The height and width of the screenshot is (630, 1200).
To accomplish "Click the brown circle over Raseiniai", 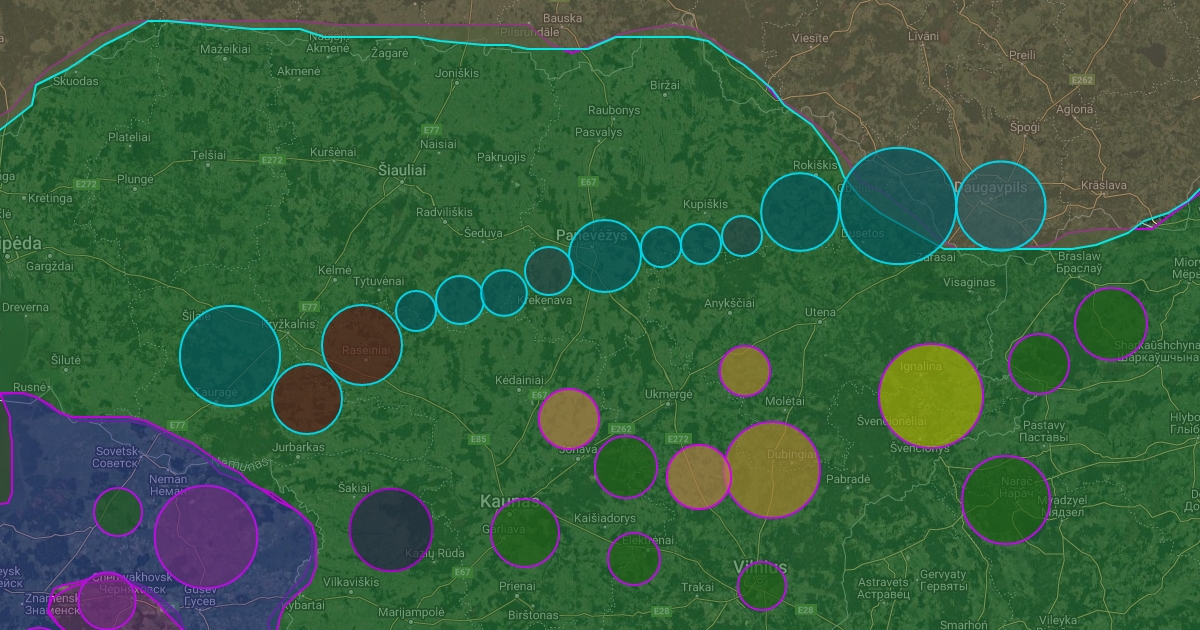I will click(x=362, y=345).
